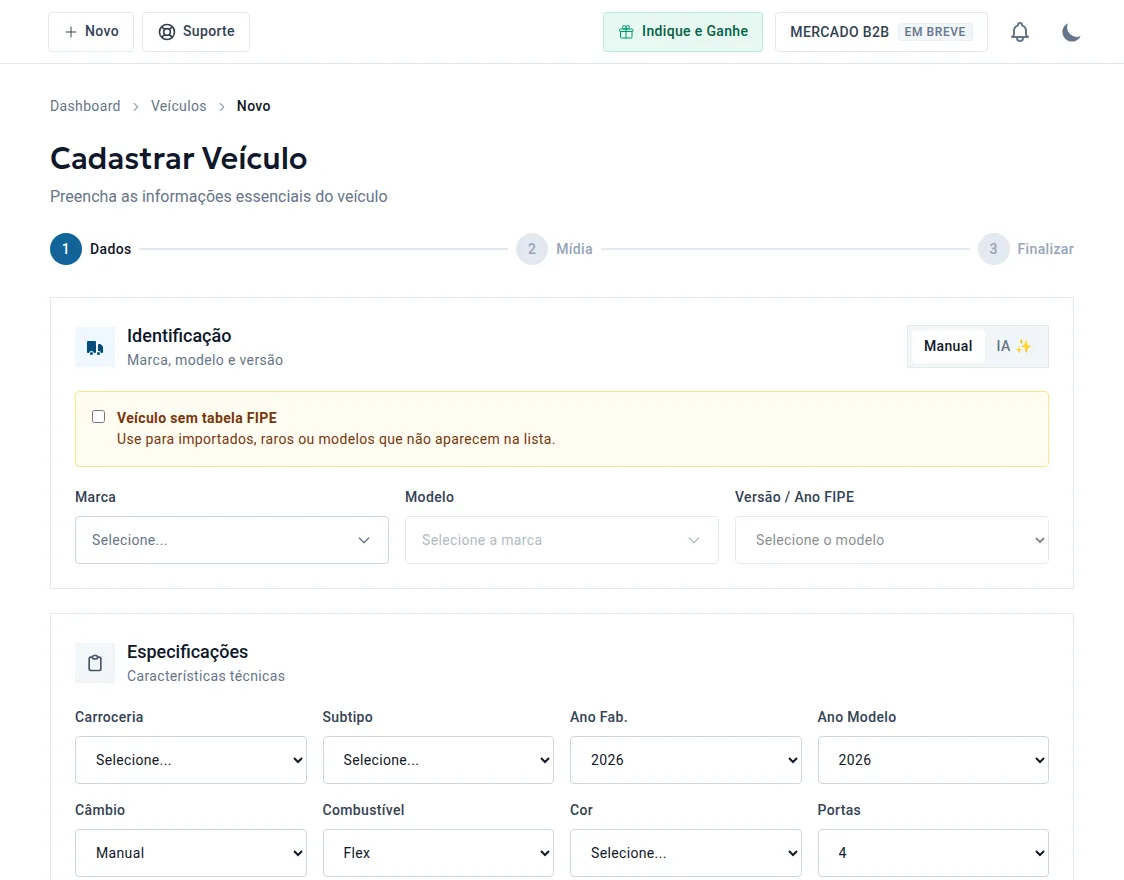This screenshot has height=880, width=1124.
Task: Click the Veículo sem tabela FIPE label
Action: [x=197, y=418]
